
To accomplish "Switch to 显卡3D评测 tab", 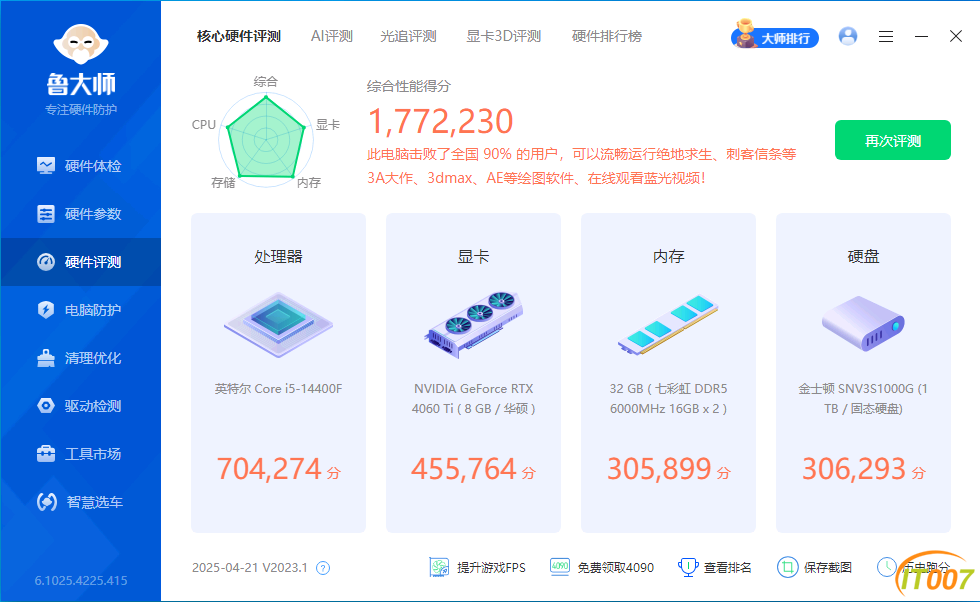I will (x=504, y=36).
